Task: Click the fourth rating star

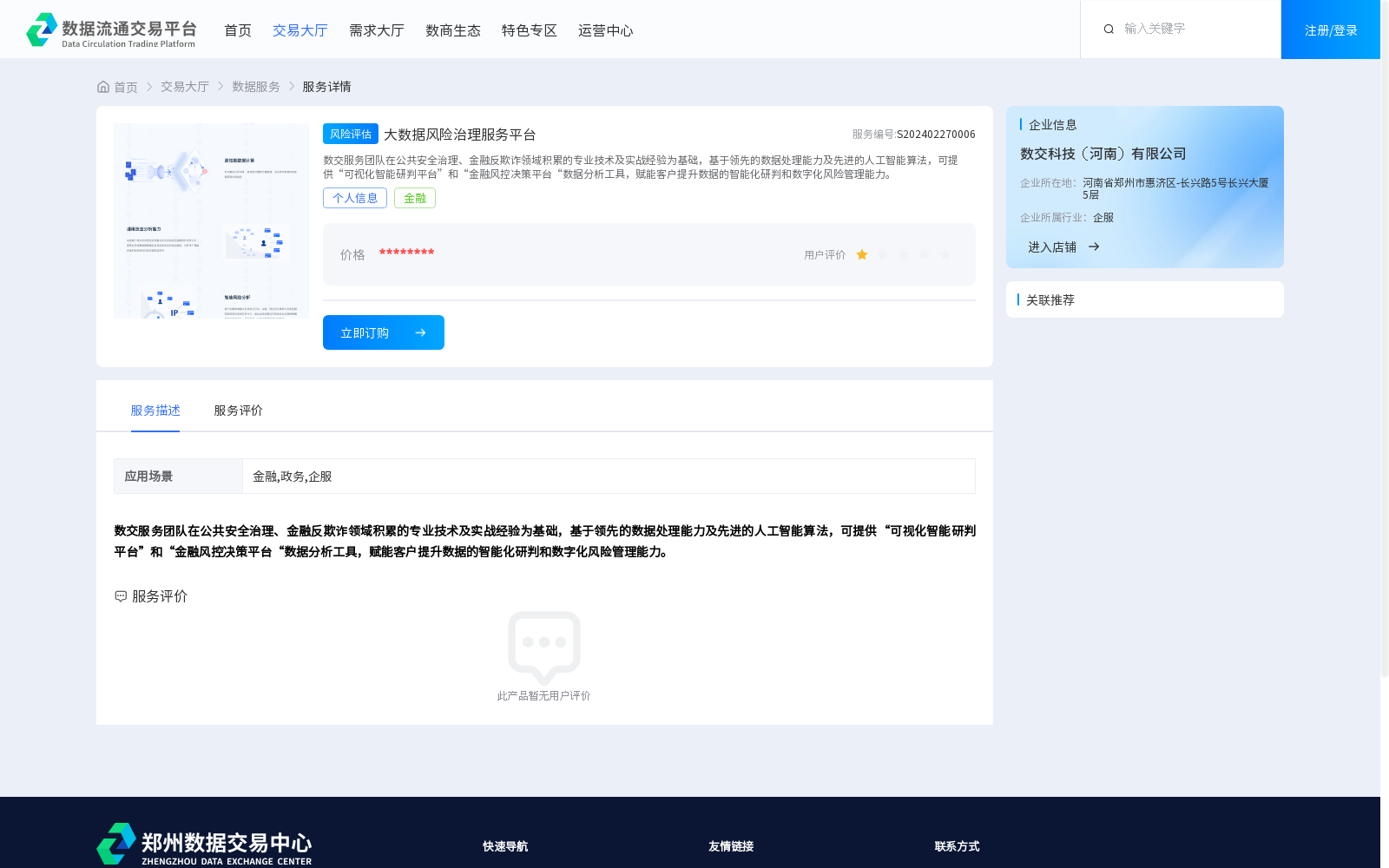Action: pos(925,254)
